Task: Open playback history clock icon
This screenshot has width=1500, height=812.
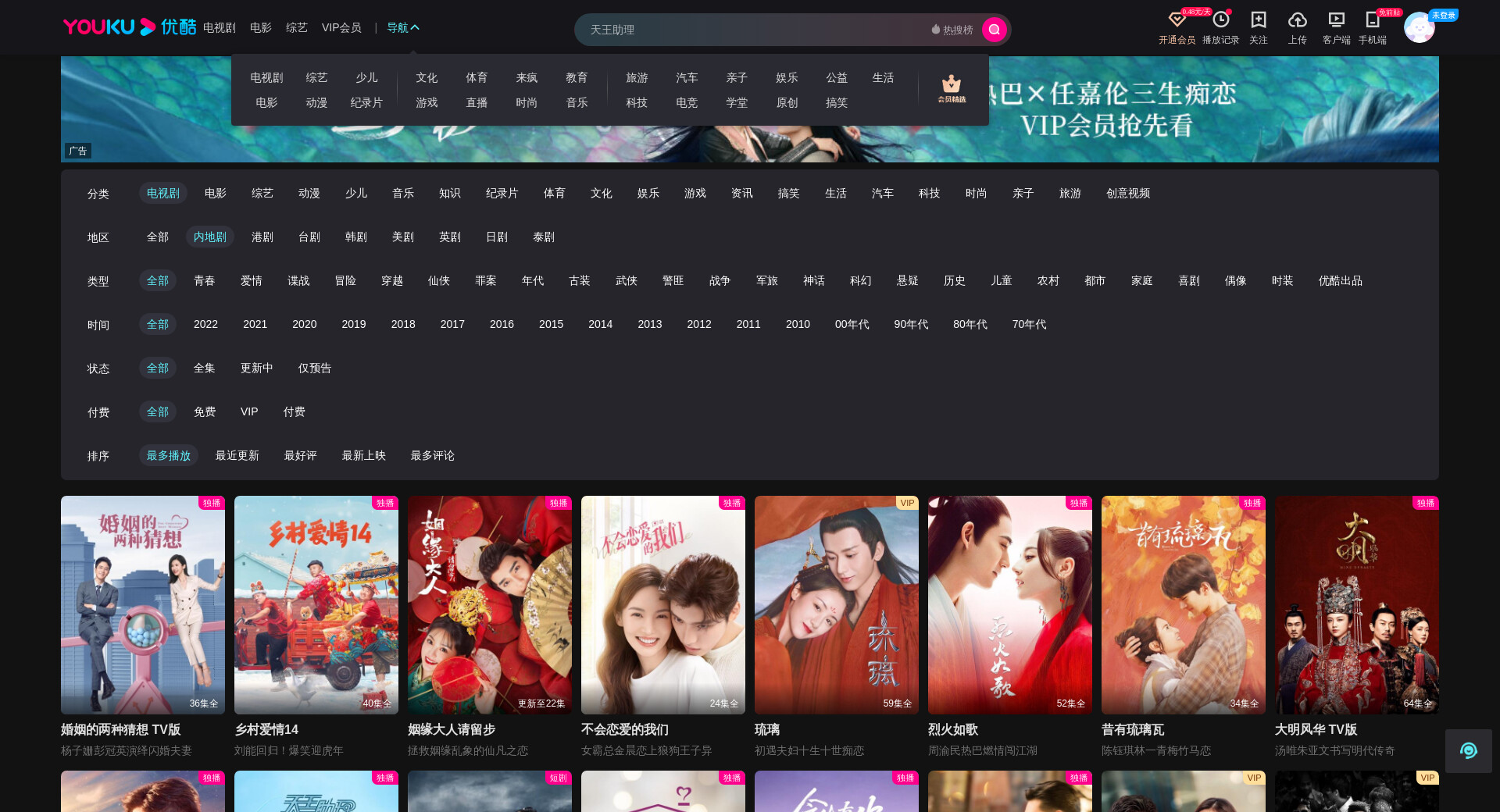Action: [1220, 20]
